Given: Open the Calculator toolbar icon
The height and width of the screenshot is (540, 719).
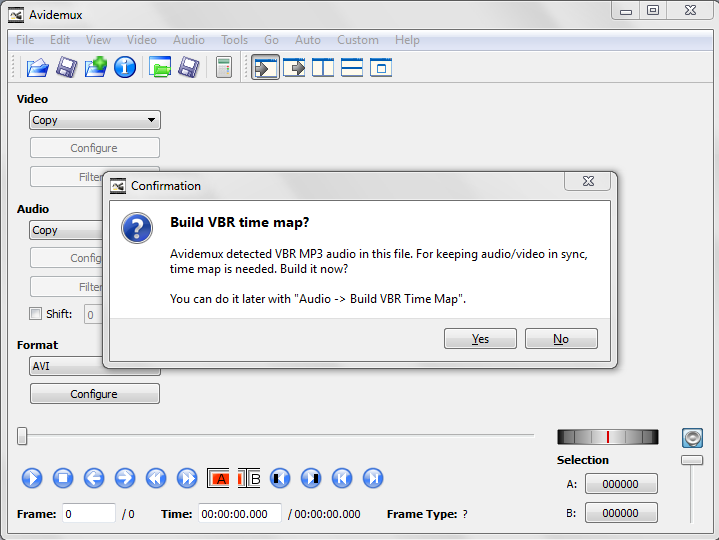Looking at the screenshot, I should [x=224, y=68].
